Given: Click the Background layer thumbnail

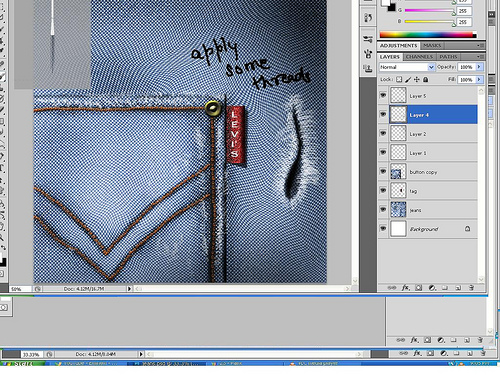Looking at the screenshot, I should pyautogui.click(x=398, y=229).
